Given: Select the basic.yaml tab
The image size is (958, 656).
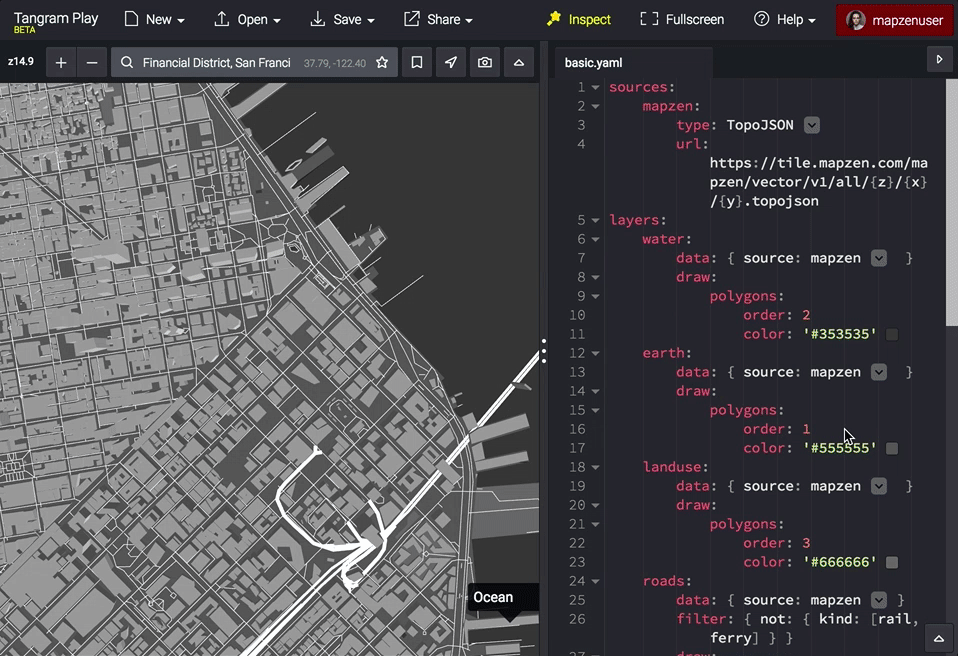Looking at the screenshot, I should coord(593,63).
